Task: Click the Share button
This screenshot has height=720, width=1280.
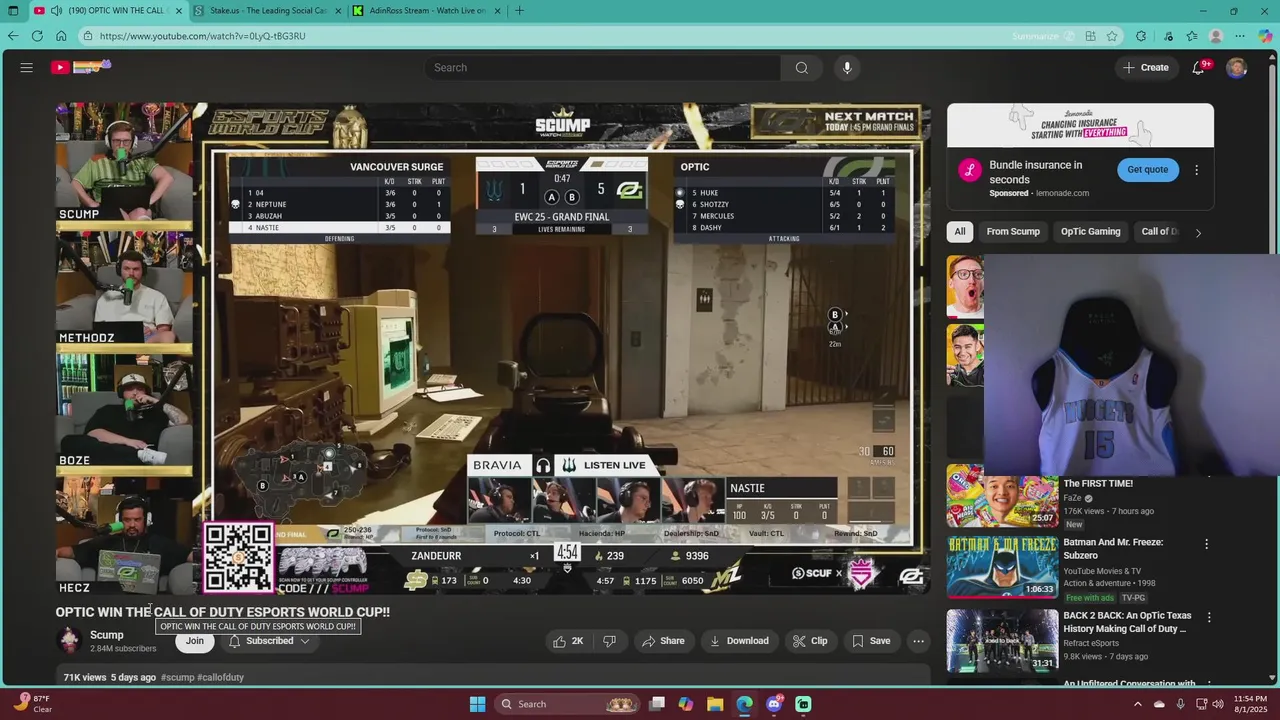Action: (663, 641)
